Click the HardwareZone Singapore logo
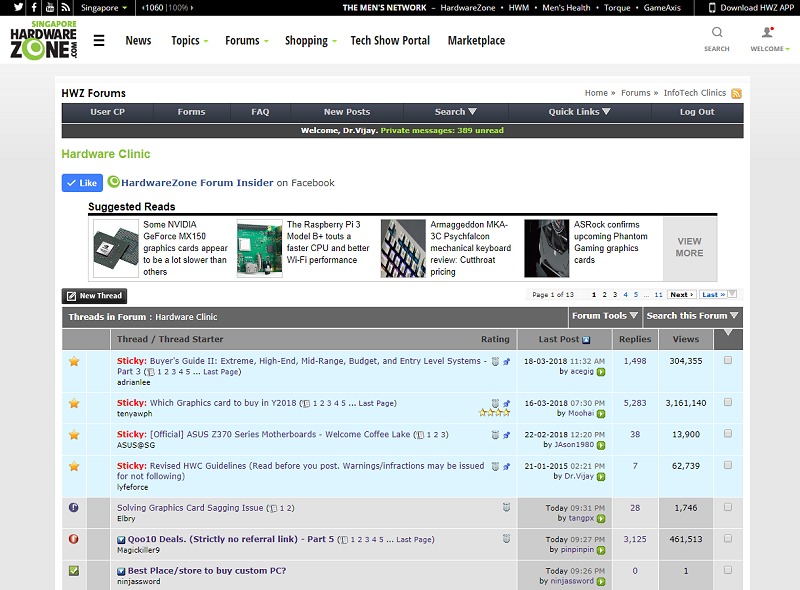 point(43,40)
